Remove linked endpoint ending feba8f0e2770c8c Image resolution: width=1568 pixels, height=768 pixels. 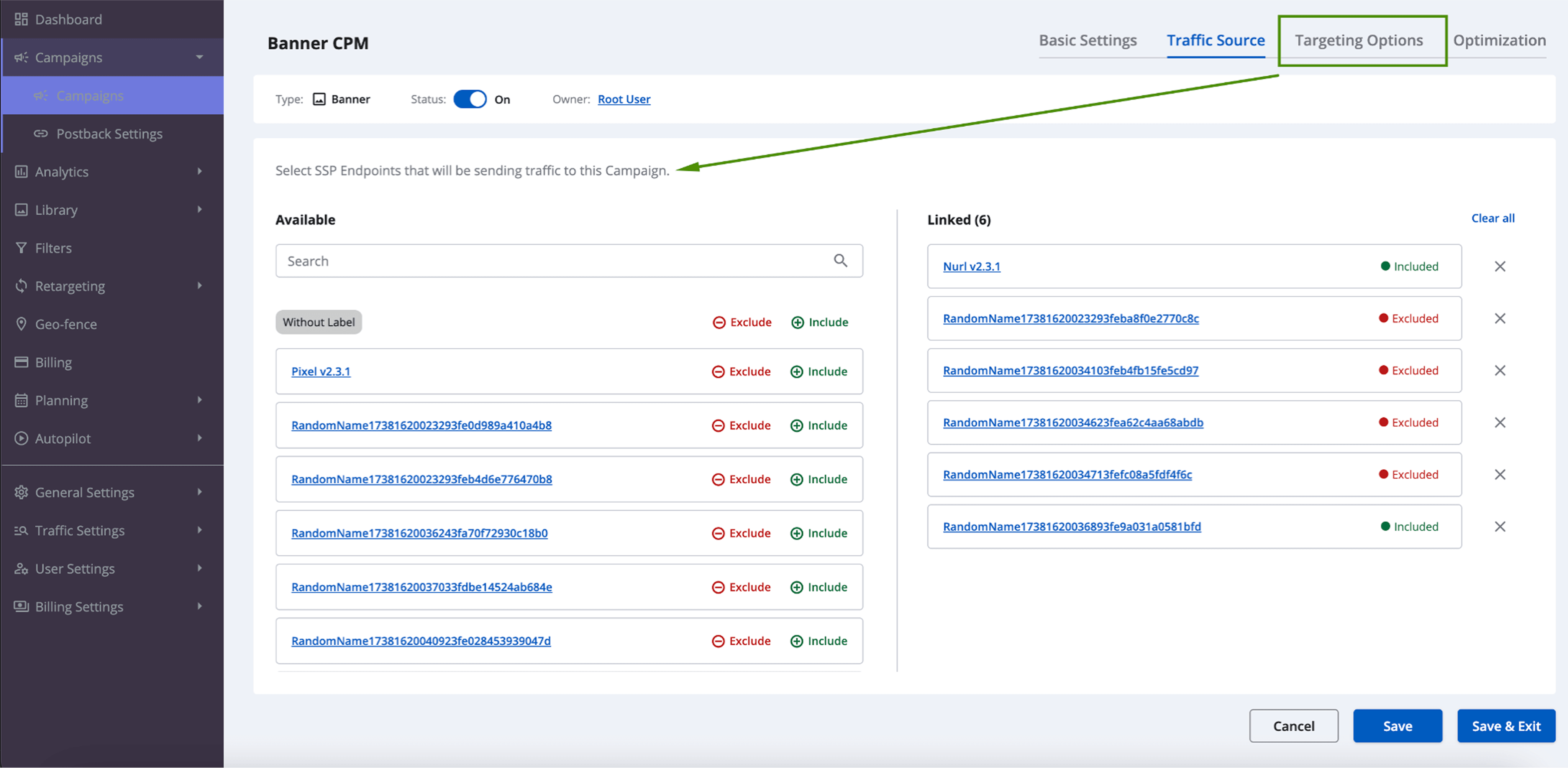coord(1500,319)
